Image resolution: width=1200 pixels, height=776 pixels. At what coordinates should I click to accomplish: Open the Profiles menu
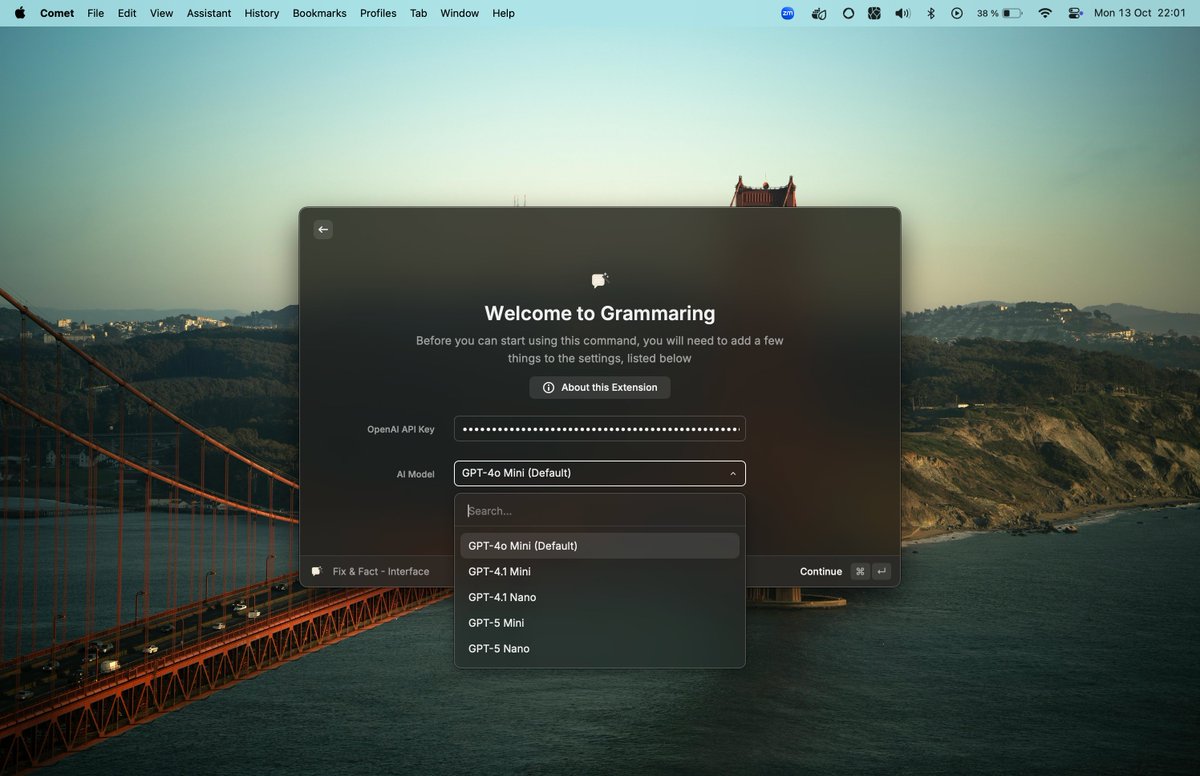[x=378, y=13]
